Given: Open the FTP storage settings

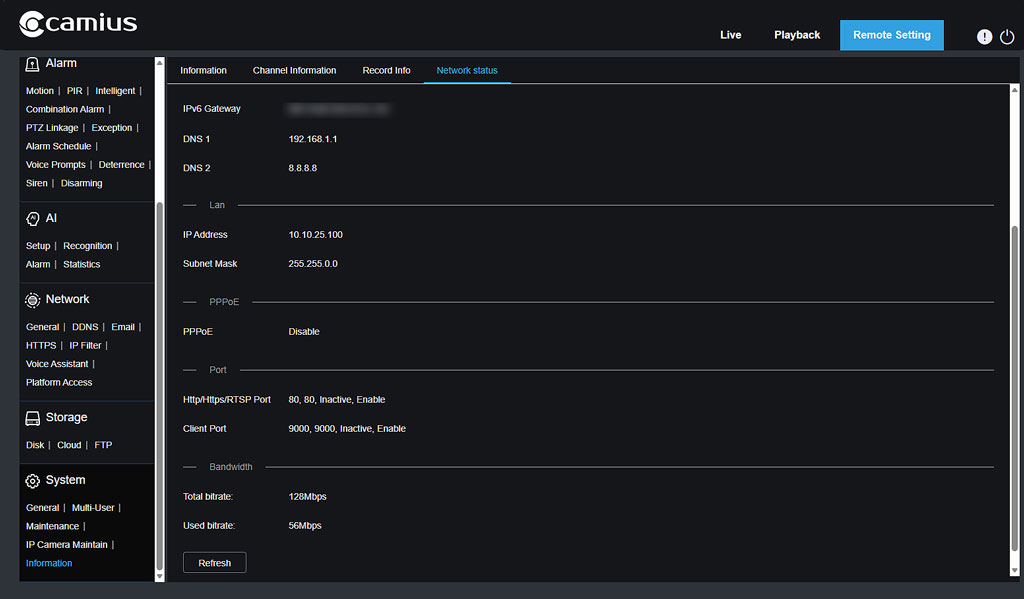Looking at the screenshot, I should tap(102, 444).
